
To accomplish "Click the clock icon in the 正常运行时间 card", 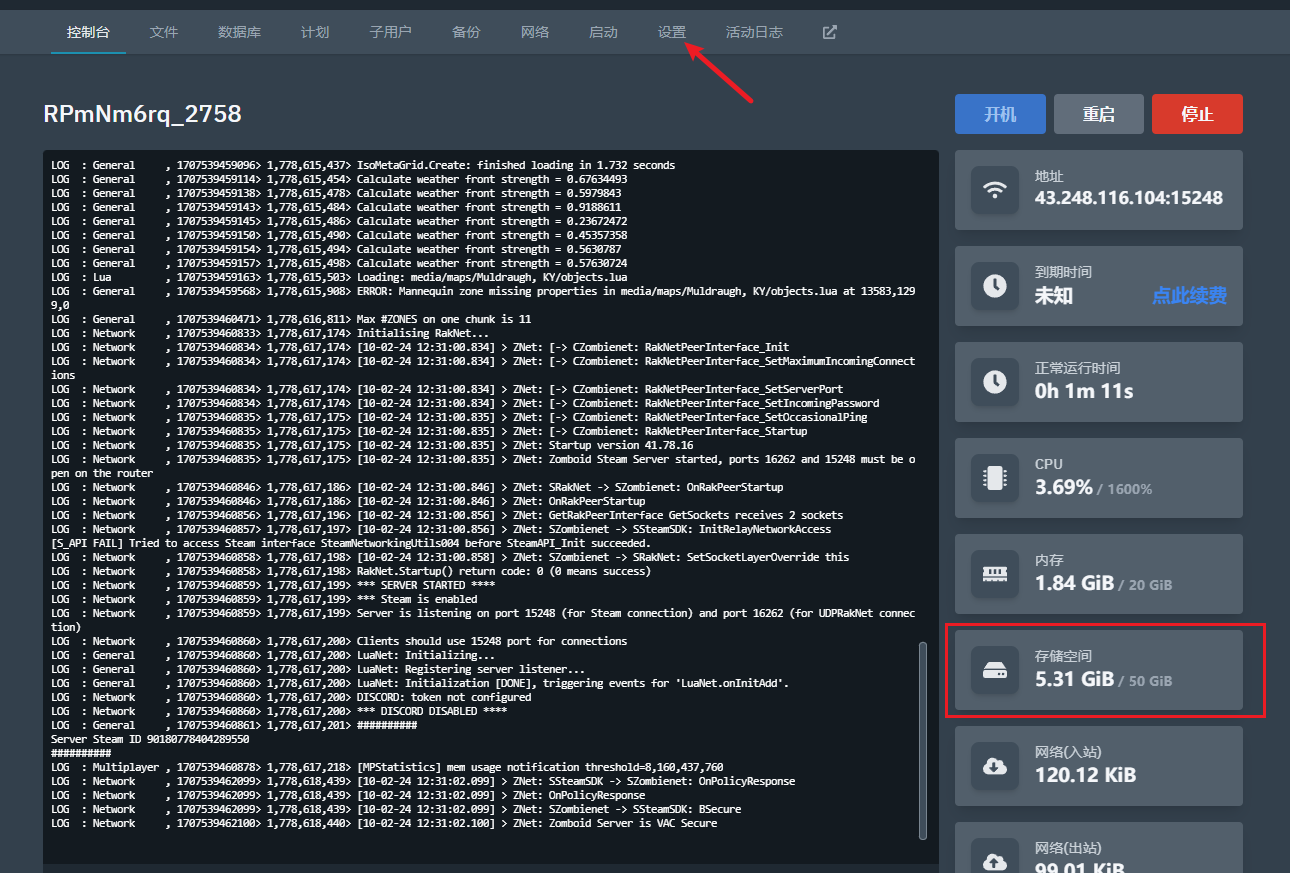I will 995,382.
